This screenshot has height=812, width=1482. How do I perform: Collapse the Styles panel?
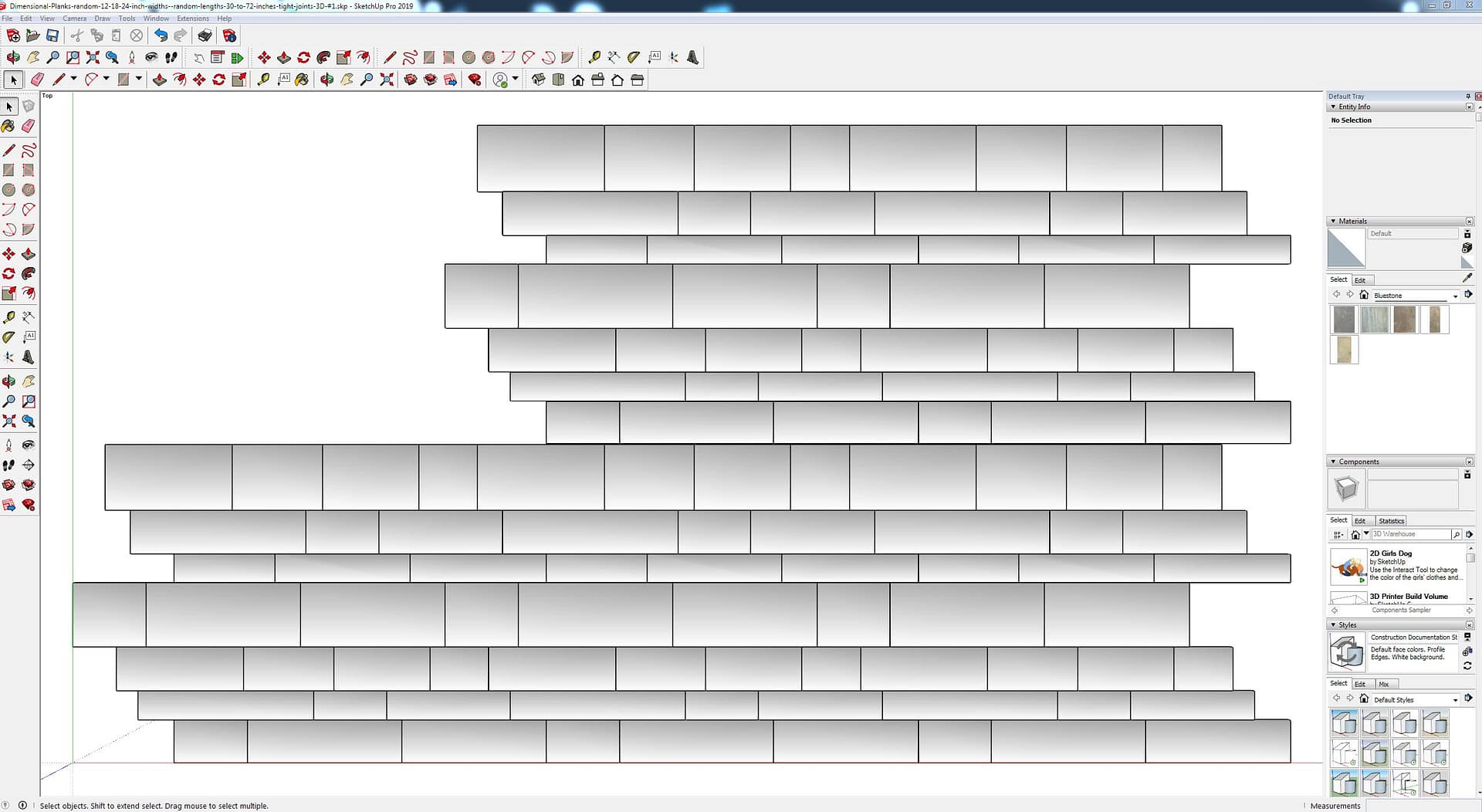click(1333, 625)
